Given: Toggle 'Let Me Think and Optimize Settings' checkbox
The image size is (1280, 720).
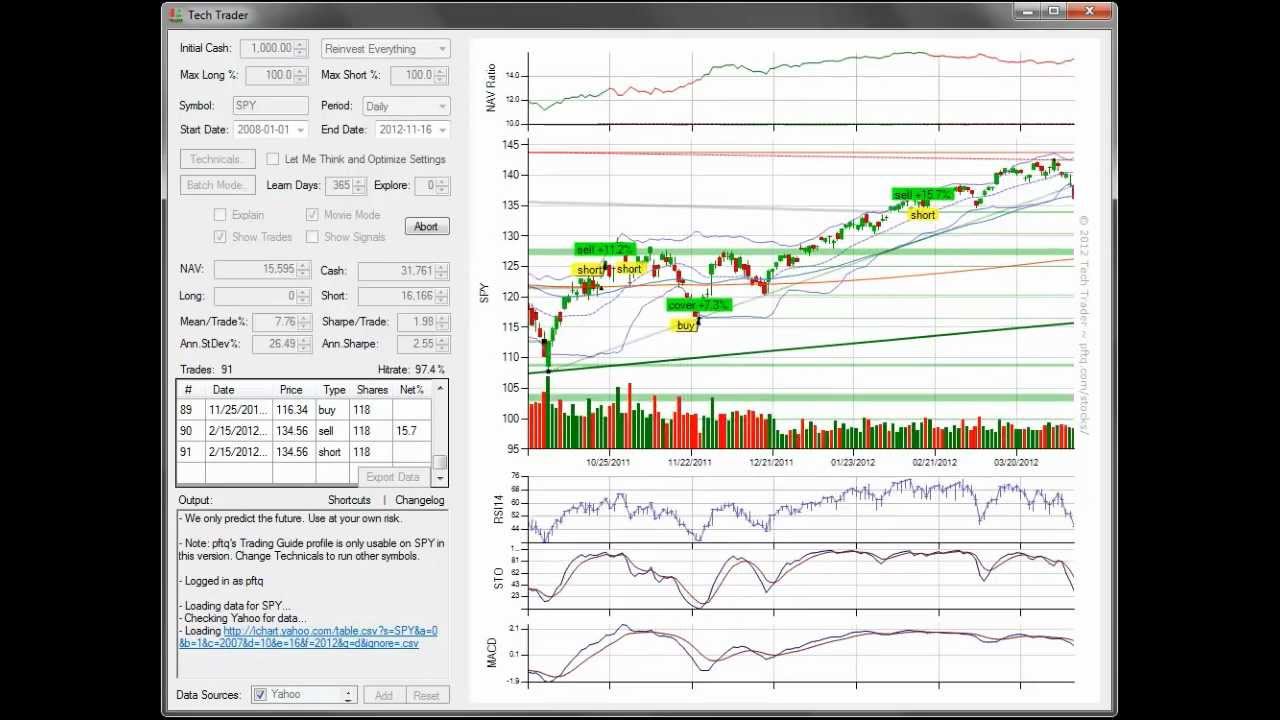Looking at the screenshot, I should [x=273, y=159].
